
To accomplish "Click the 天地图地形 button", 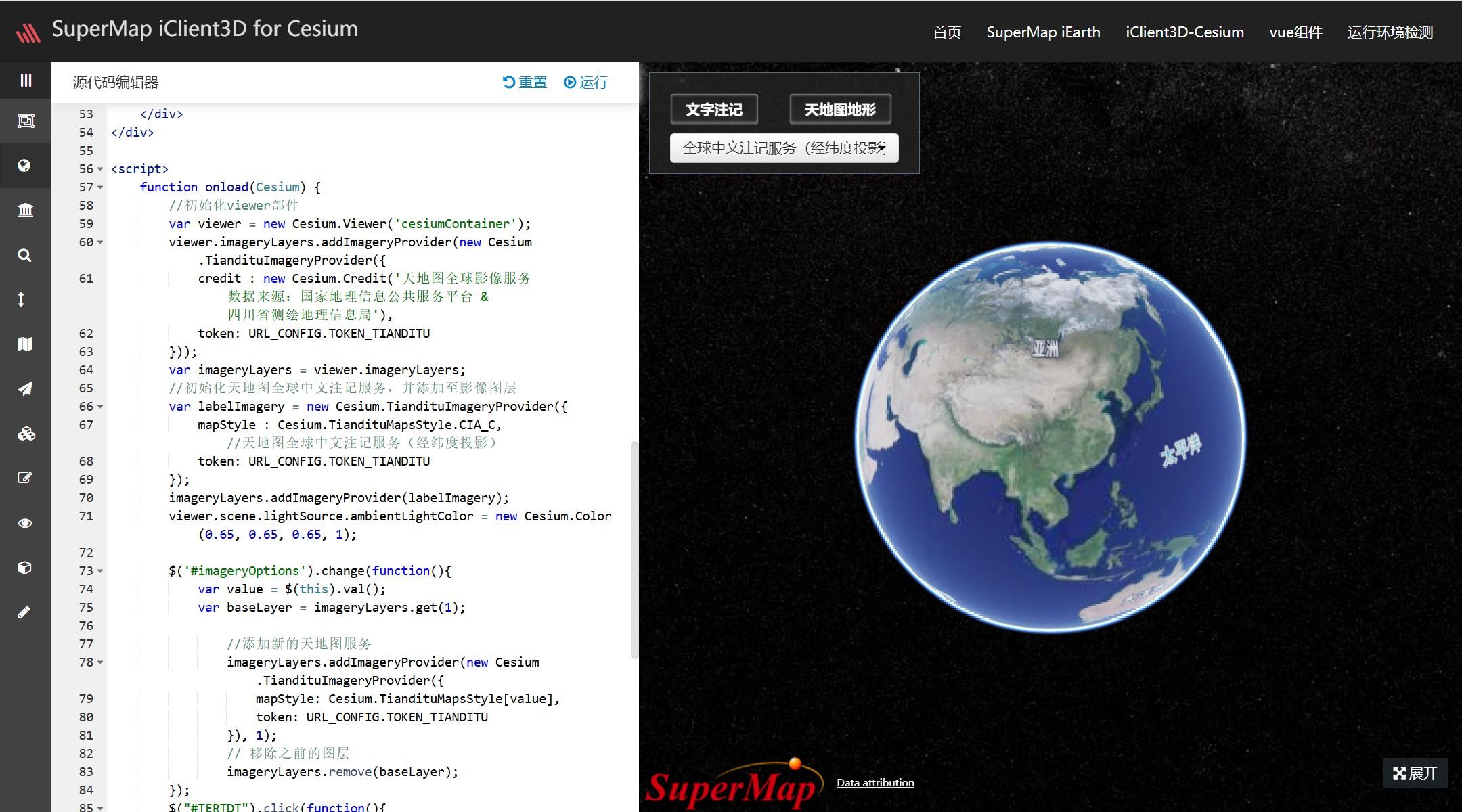I will pyautogui.click(x=840, y=110).
